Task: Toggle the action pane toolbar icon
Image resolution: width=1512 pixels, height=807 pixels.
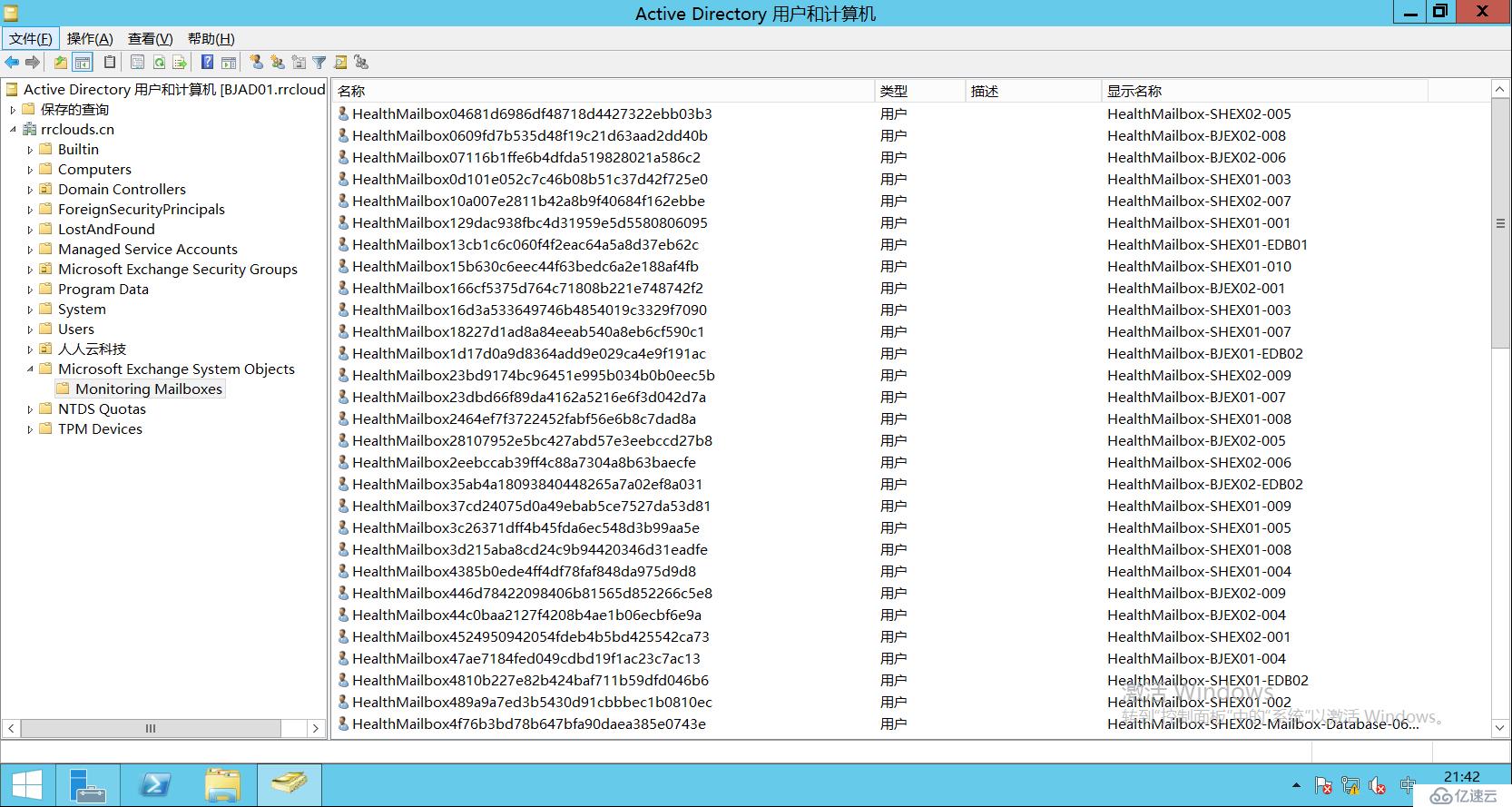Action: (229, 63)
